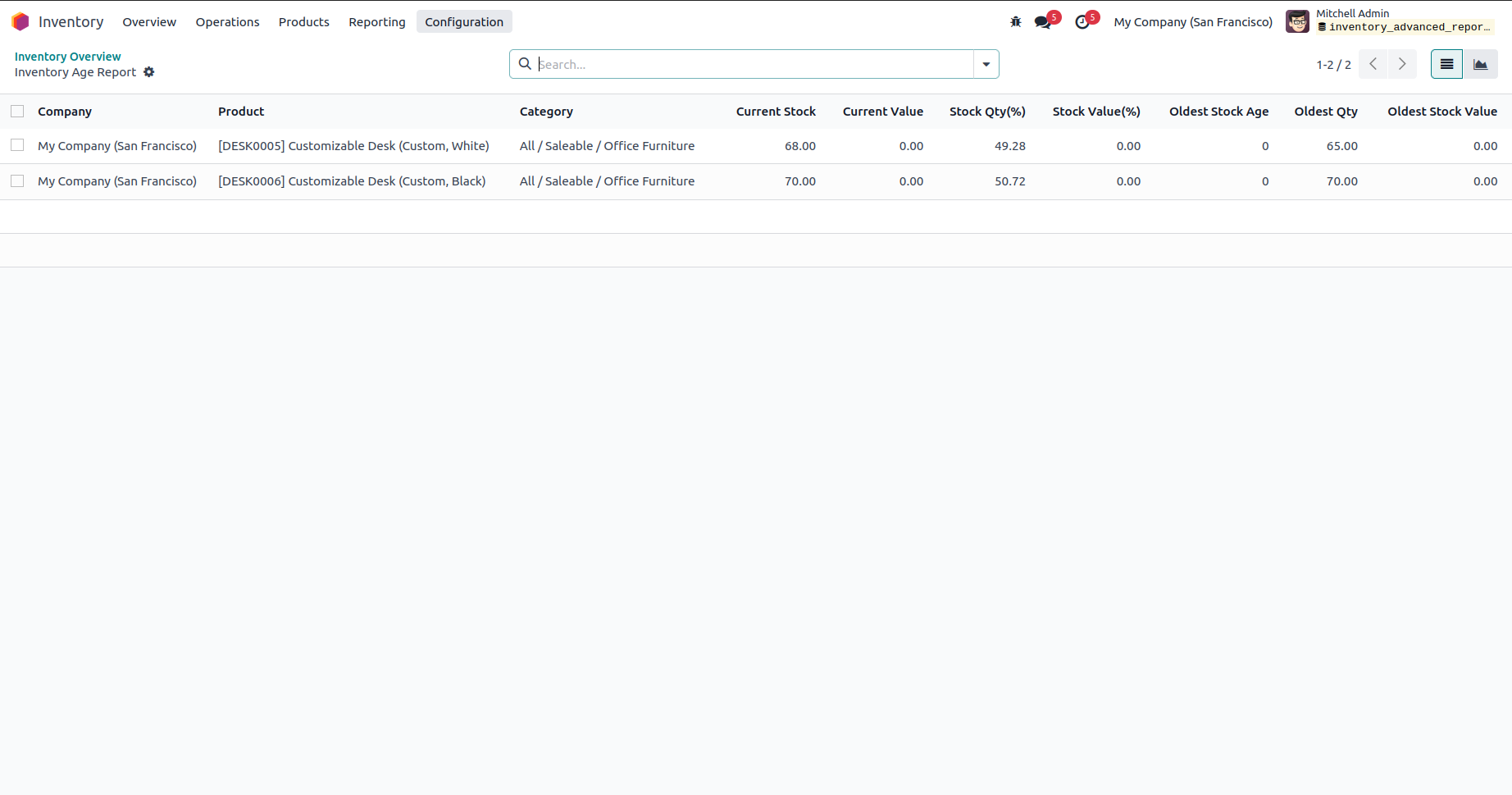Go to next page arrow
This screenshot has width=1512, height=795.
pos(1402,64)
